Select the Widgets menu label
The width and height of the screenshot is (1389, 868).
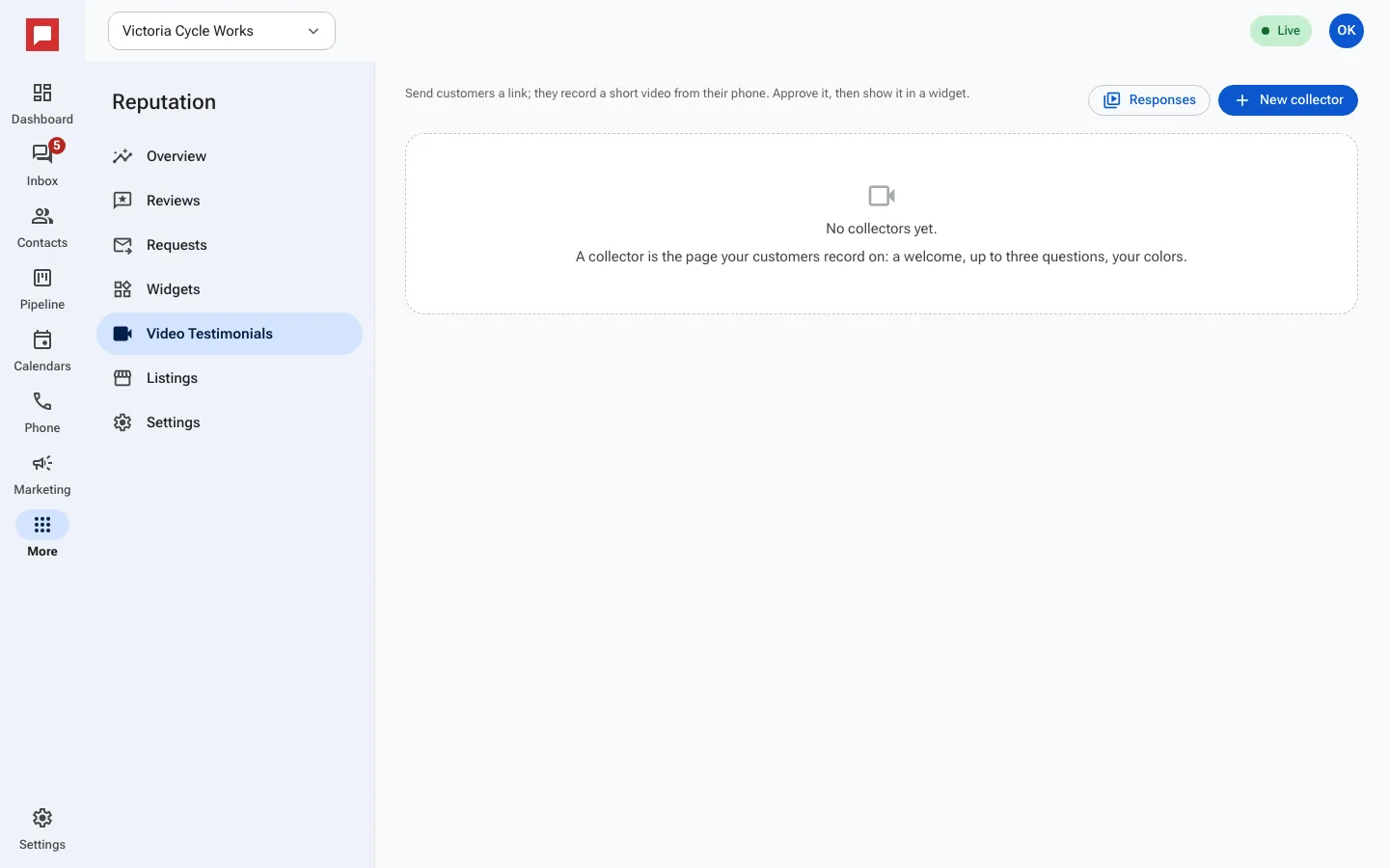point(174,289)
